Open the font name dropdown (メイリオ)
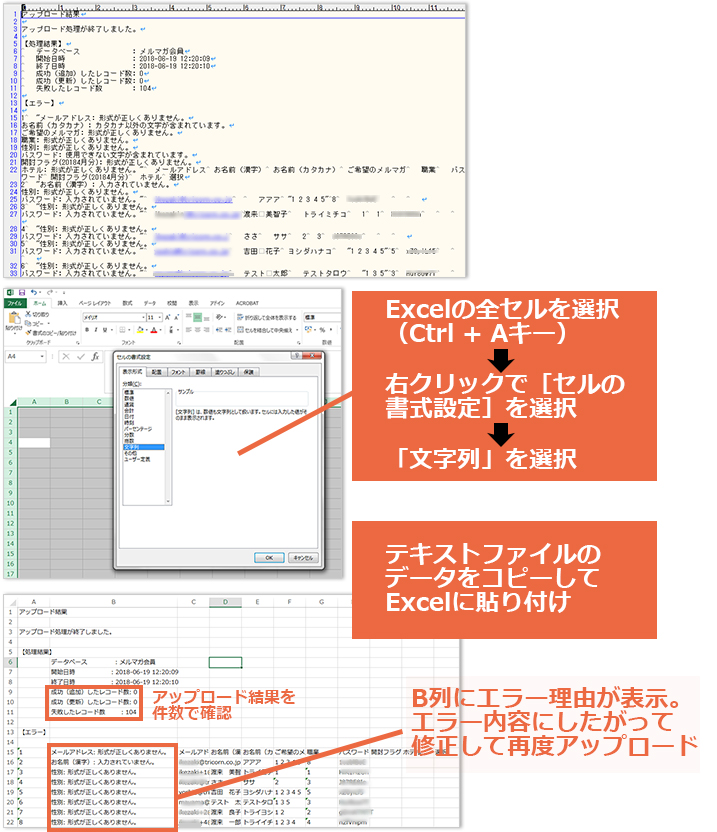 pos(143,317)
